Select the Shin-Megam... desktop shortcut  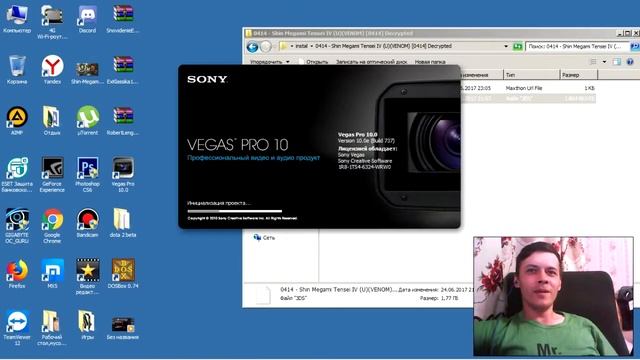coord(87,73)
